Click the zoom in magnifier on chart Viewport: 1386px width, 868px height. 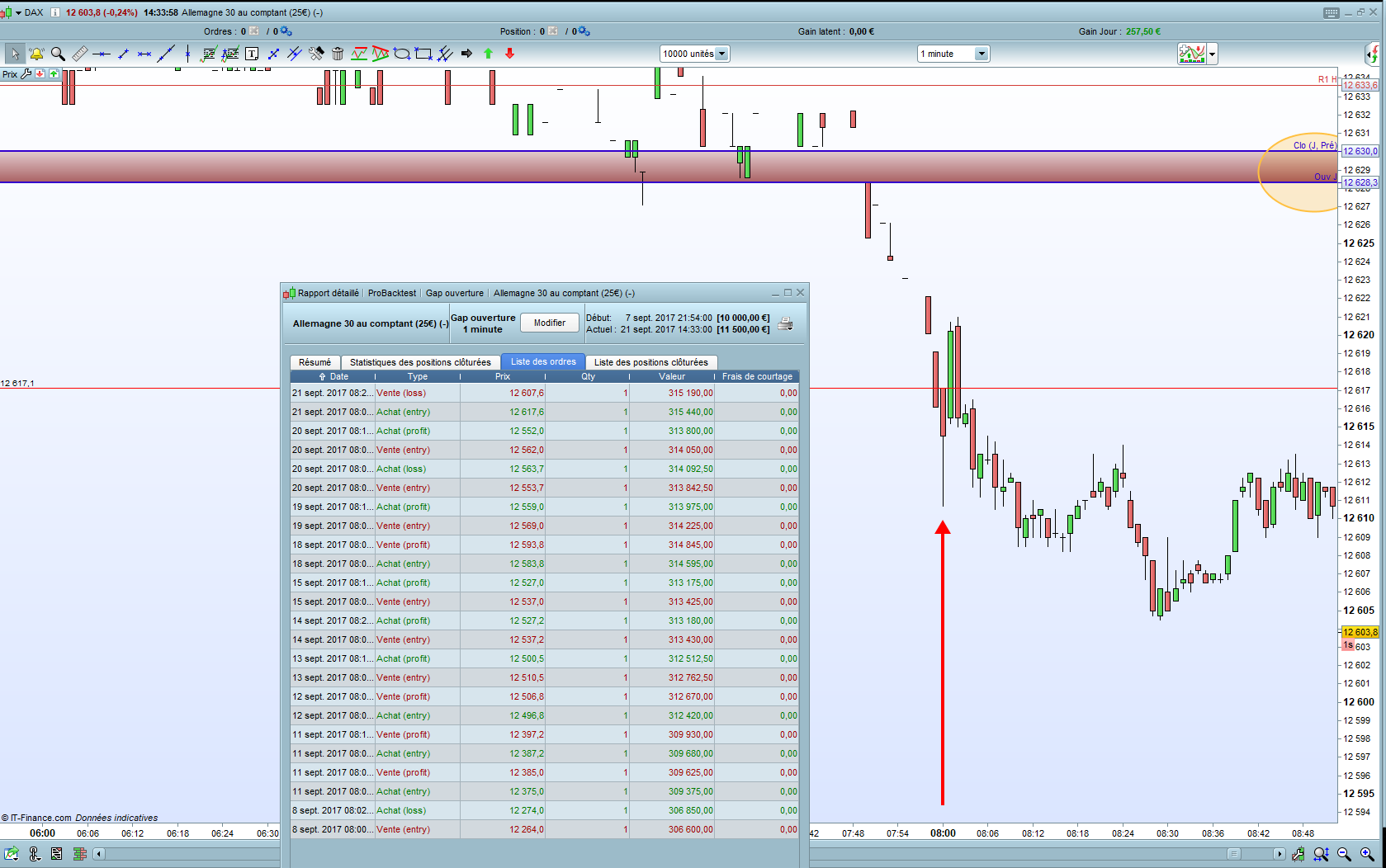tap(1367, 854)
